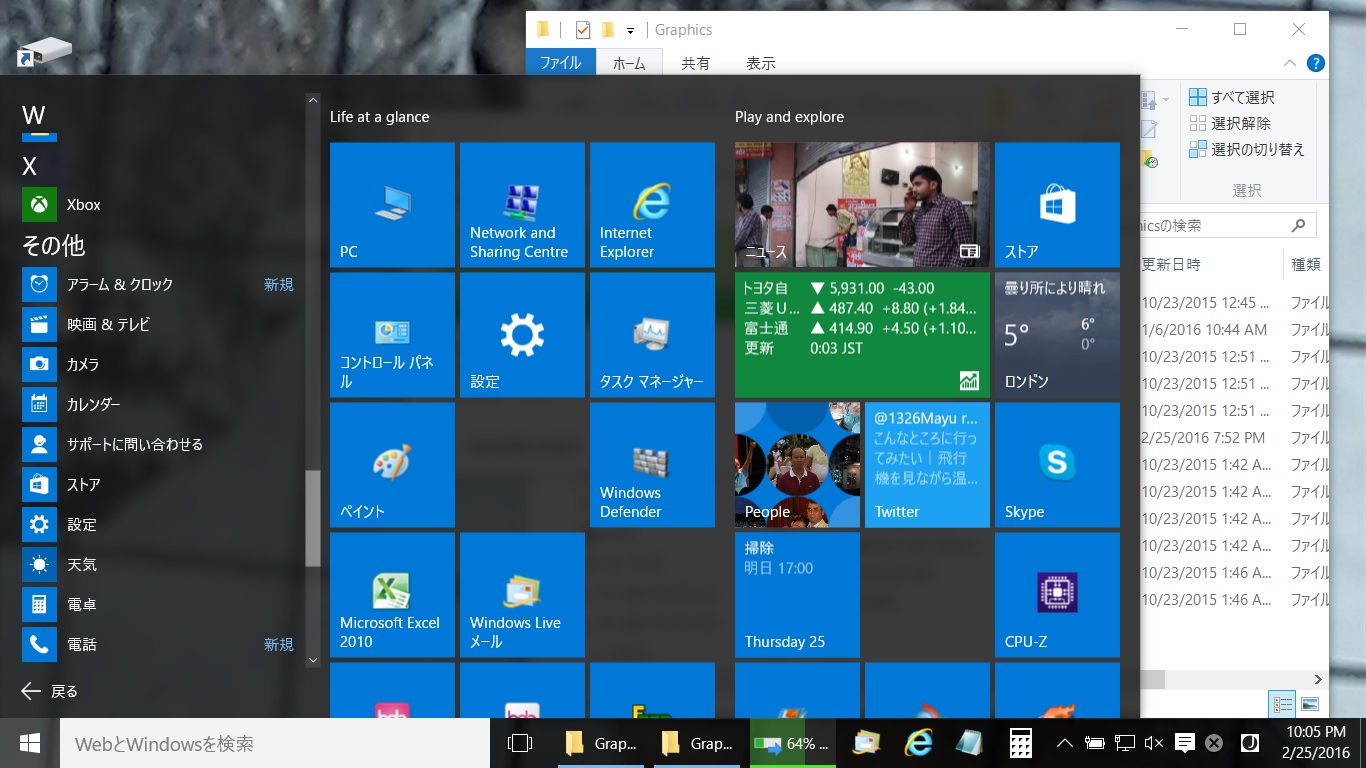The image size is (1366, 768).
Task: Open the ニュース live tile
Action: click(x=862, y=205)
